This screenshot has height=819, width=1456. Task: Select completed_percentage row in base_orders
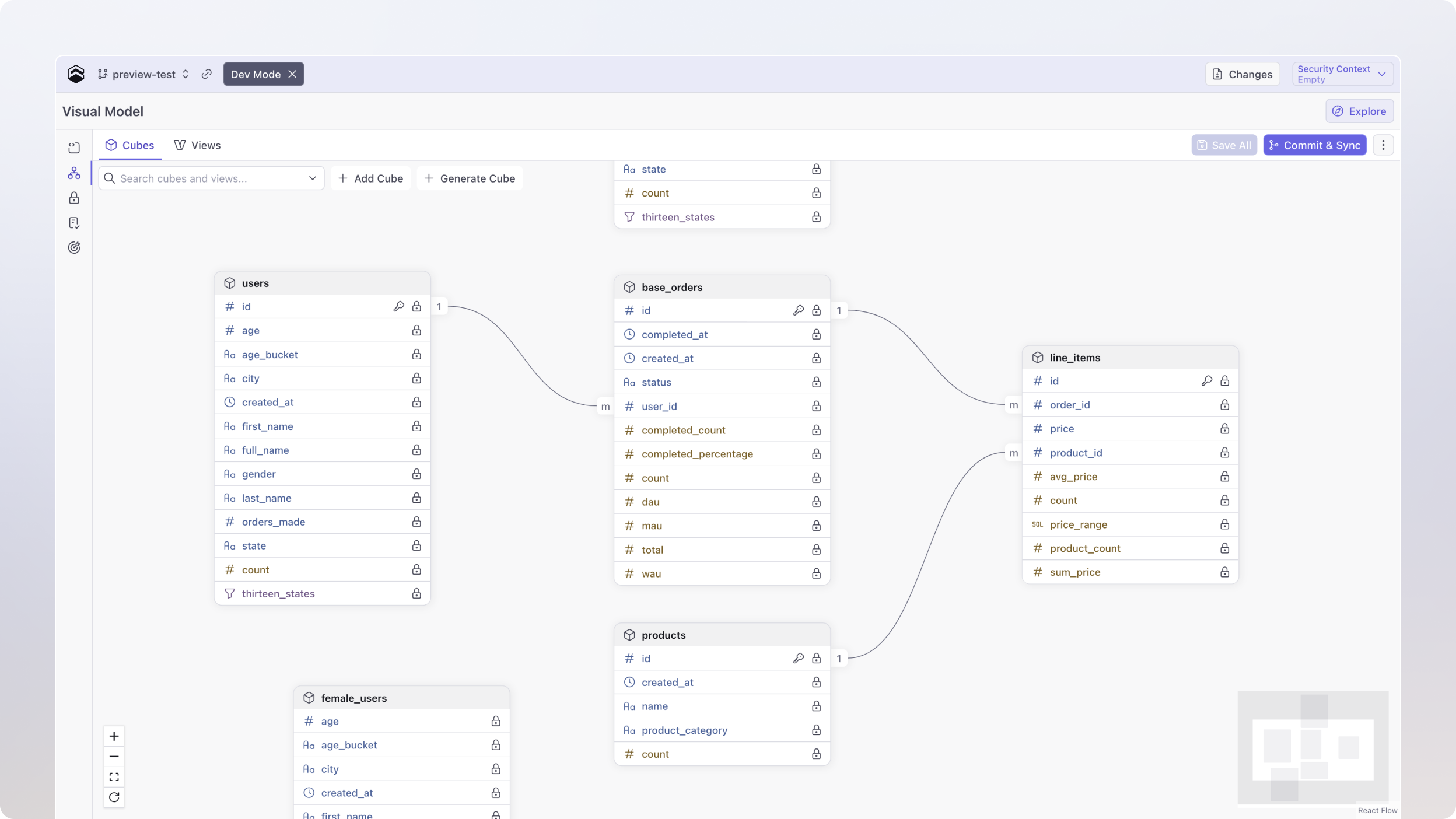coord(722,454)
